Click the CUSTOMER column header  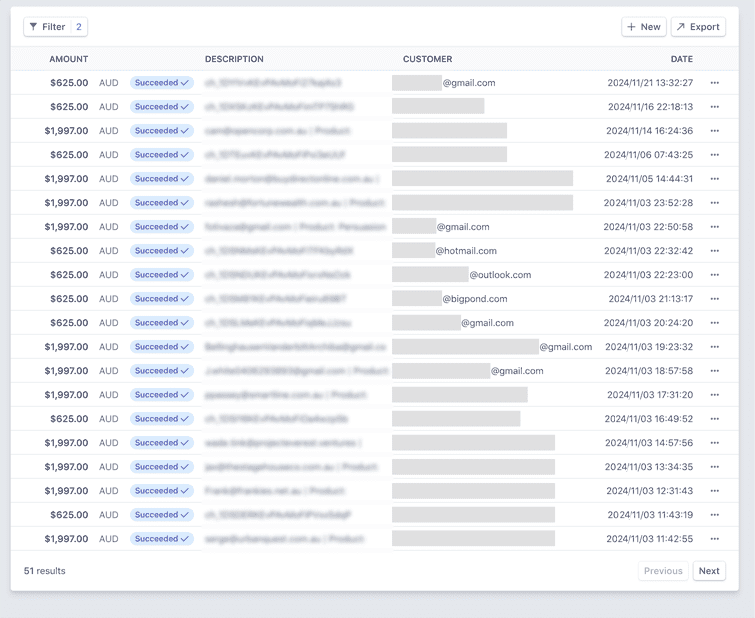pos(428,59)
